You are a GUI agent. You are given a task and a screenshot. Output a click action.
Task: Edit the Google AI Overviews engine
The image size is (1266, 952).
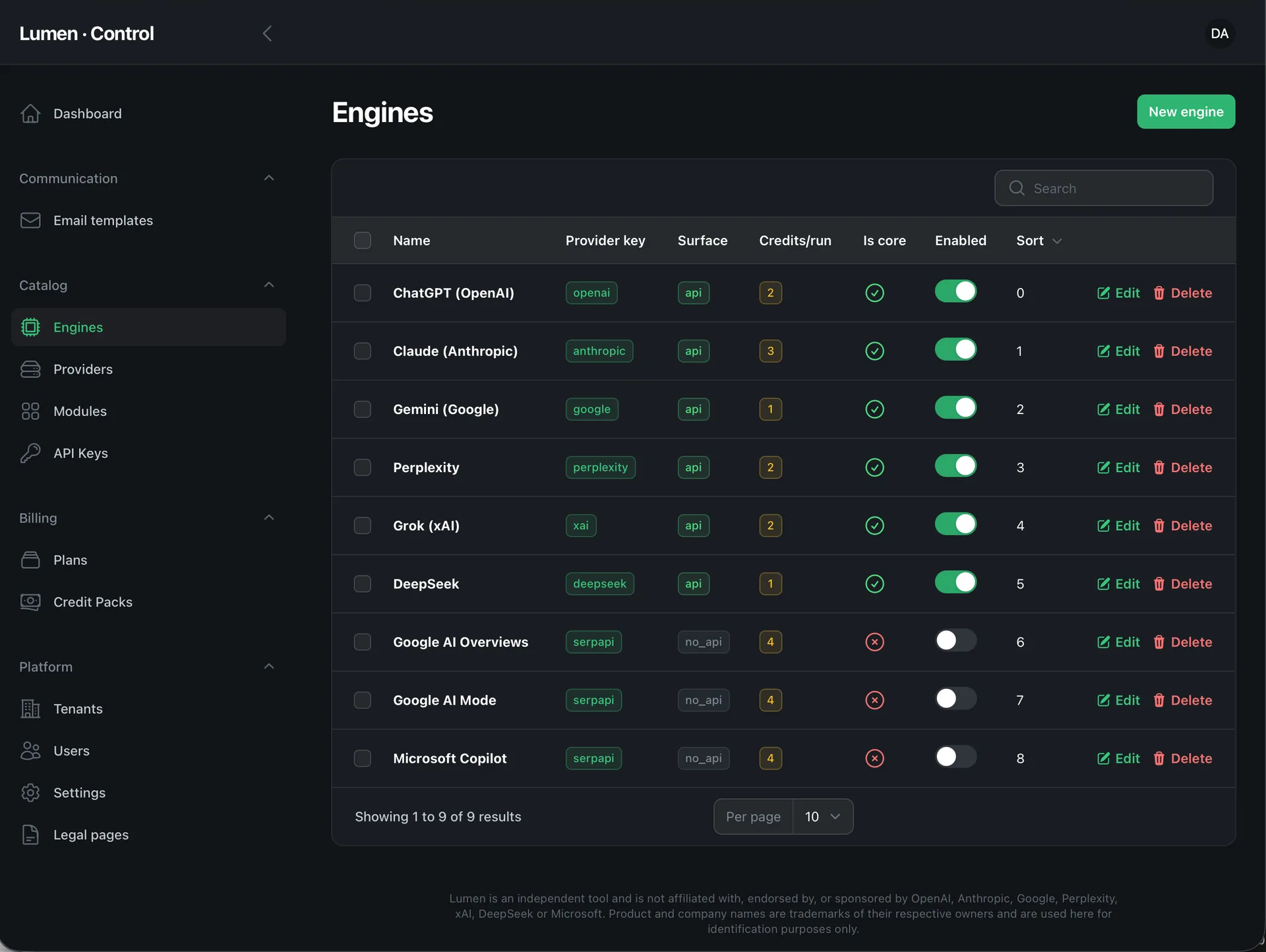[1118, 642]
